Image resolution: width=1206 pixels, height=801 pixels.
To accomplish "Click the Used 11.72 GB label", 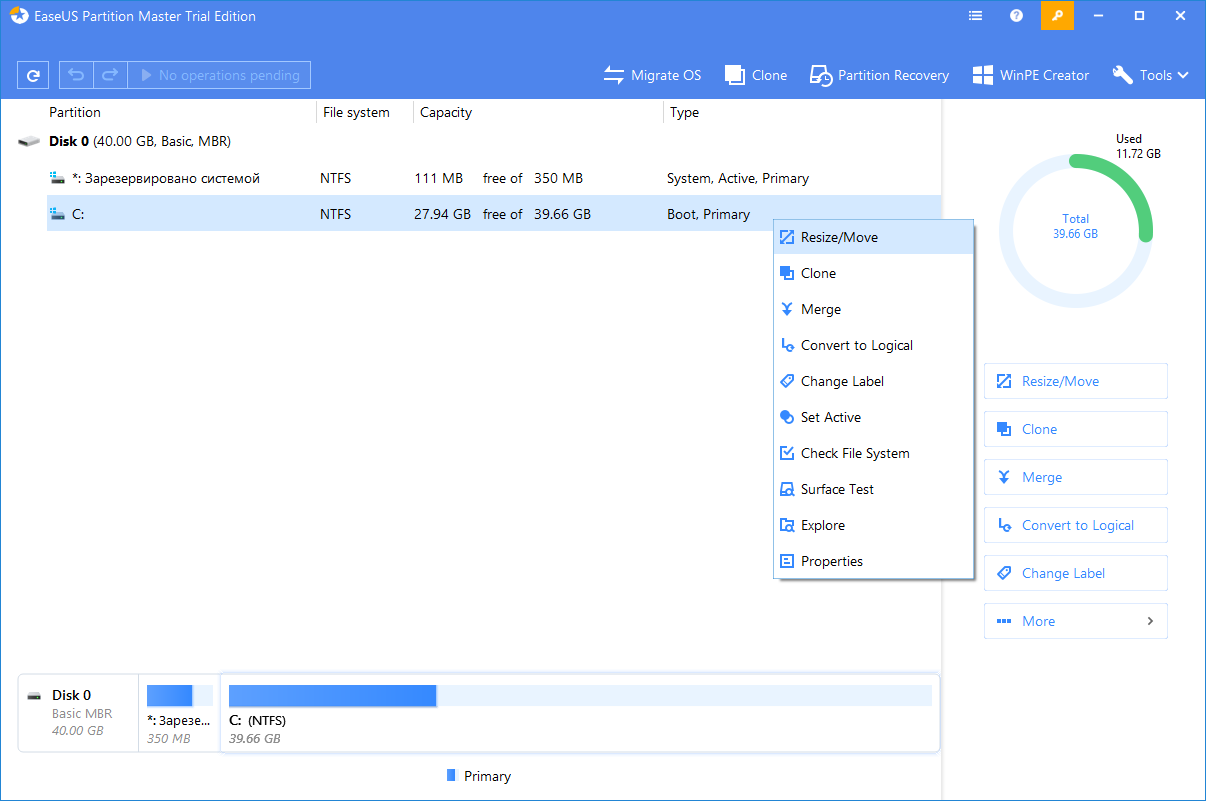I will 1138,146.
